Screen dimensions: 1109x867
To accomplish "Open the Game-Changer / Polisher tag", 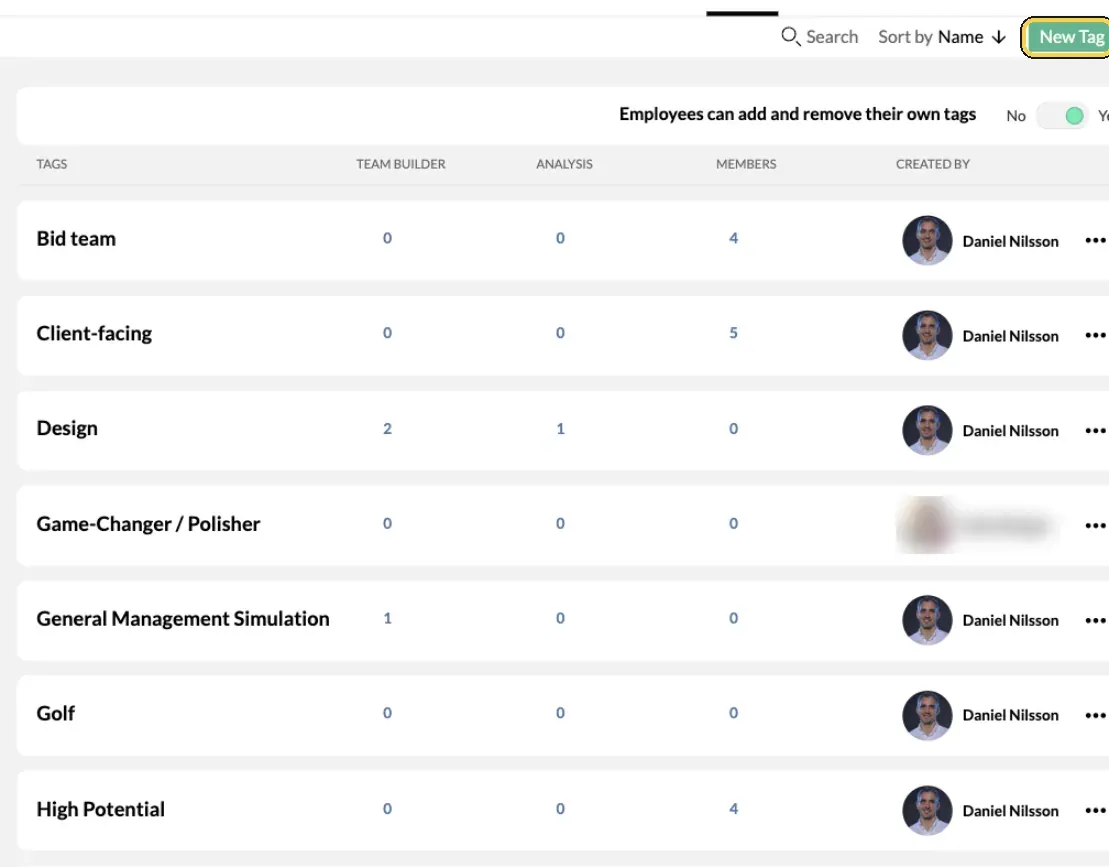I will pyautogui.click(x=149, y=524).
